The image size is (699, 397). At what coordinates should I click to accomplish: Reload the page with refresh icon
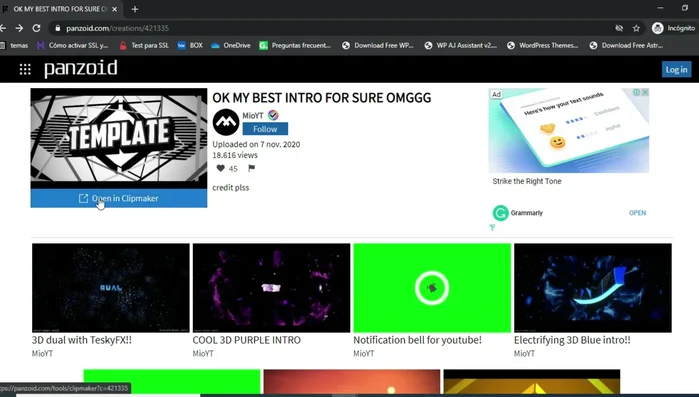(x=37, y=28)
